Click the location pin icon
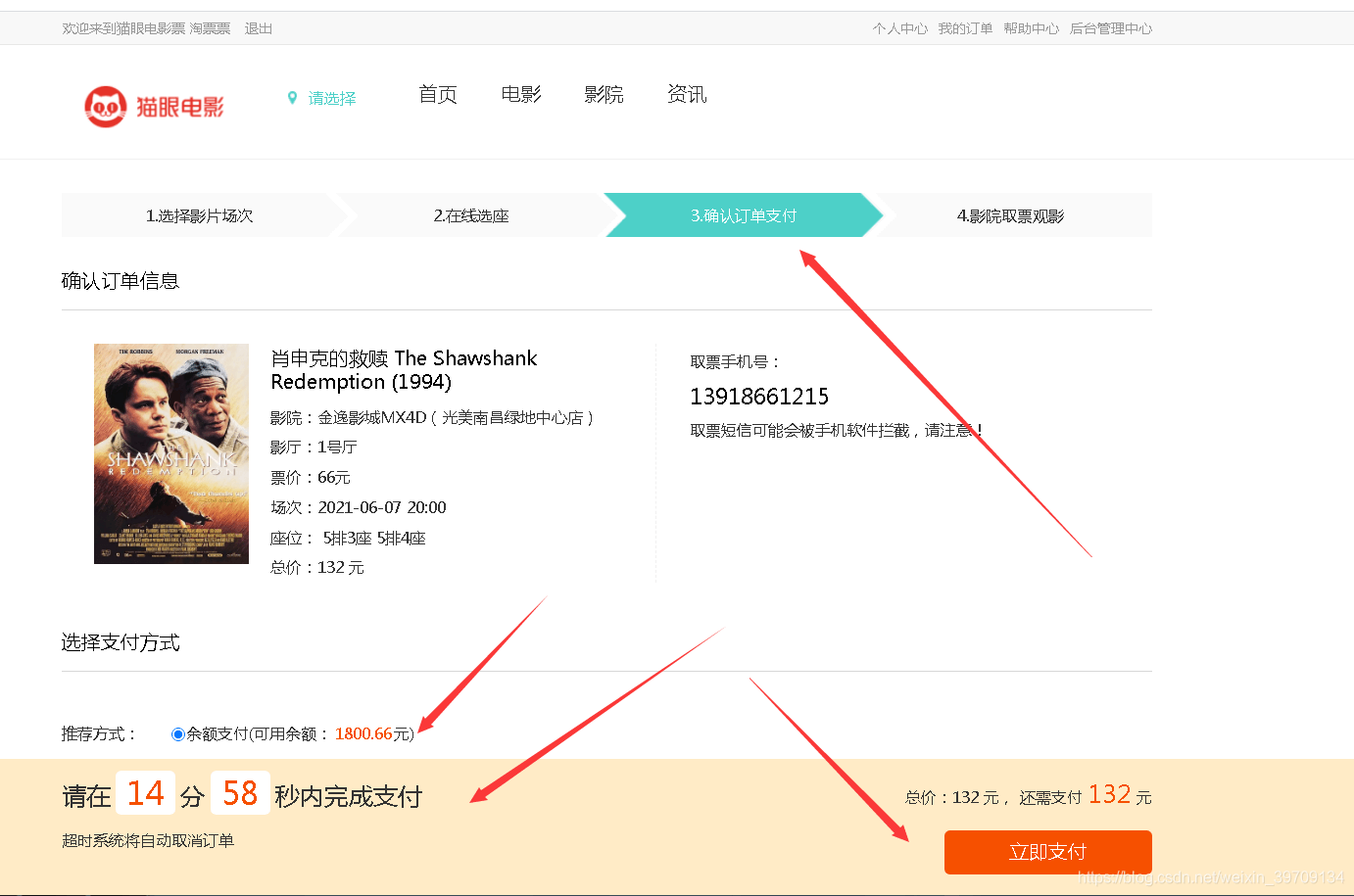1354x896 pixels. (x=292, y=98)
